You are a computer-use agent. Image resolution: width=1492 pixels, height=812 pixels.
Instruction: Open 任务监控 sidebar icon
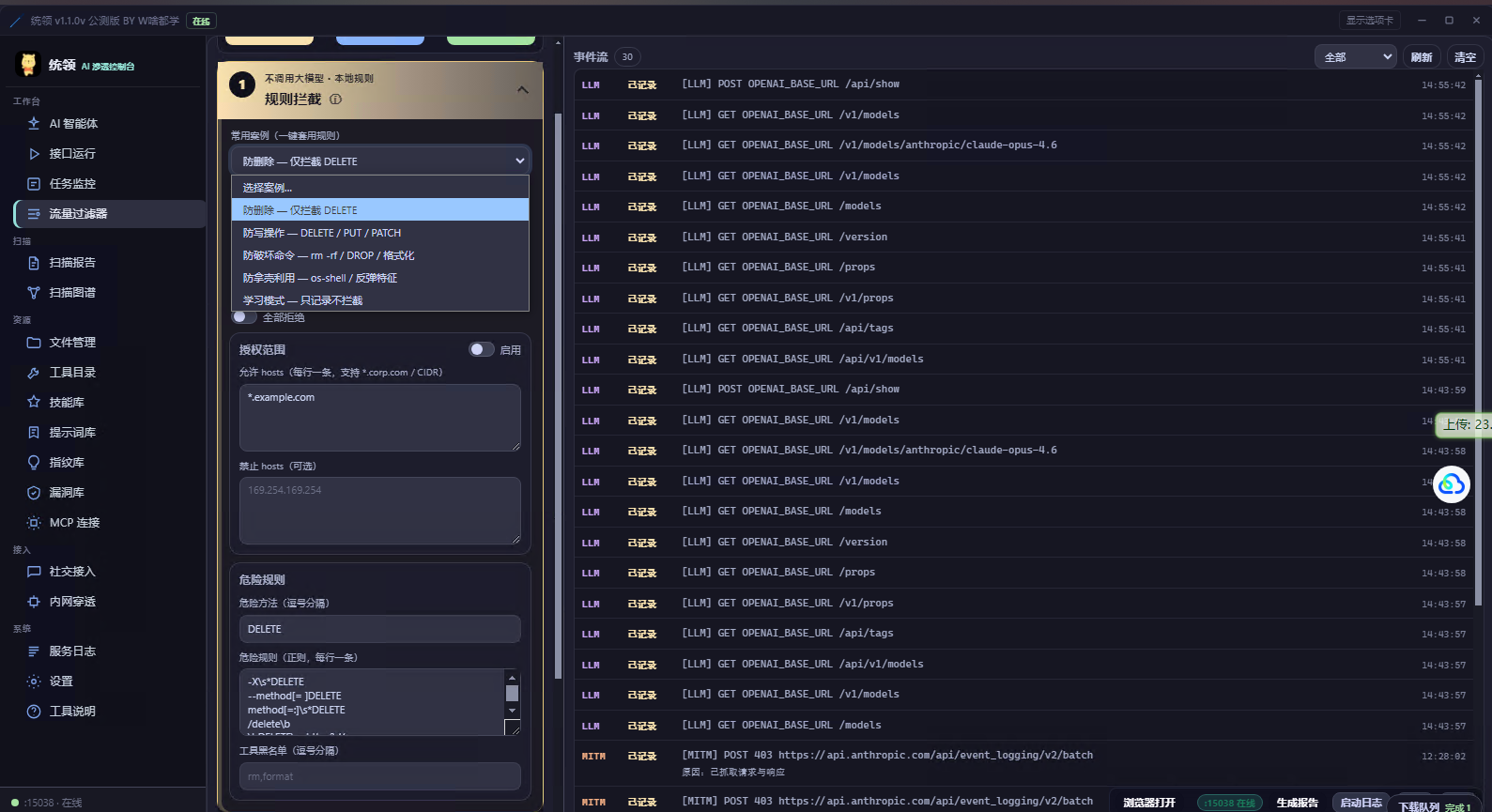coord(34,183)
